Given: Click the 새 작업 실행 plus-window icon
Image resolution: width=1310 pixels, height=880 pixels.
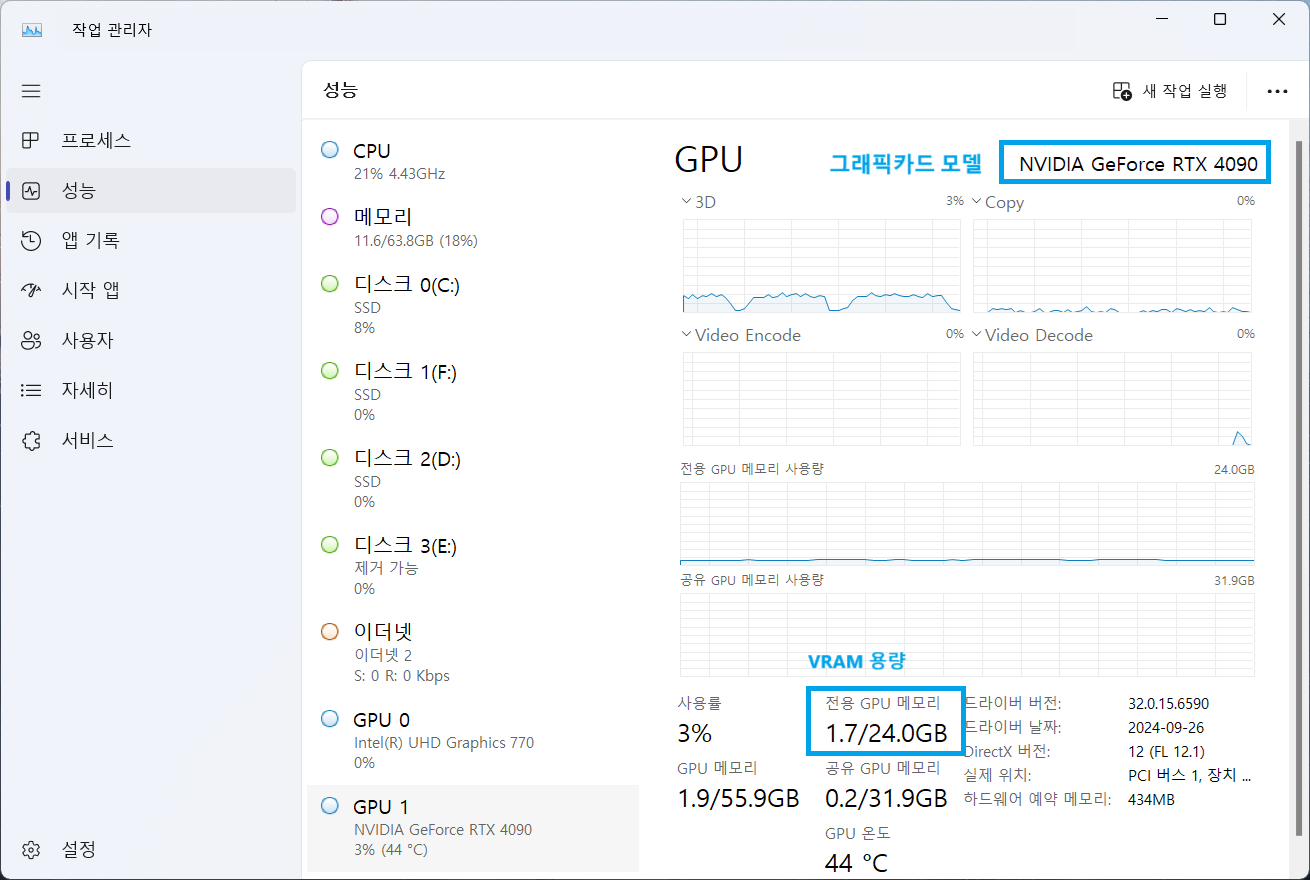Looking at the screenshot, I should point(1122,91).
